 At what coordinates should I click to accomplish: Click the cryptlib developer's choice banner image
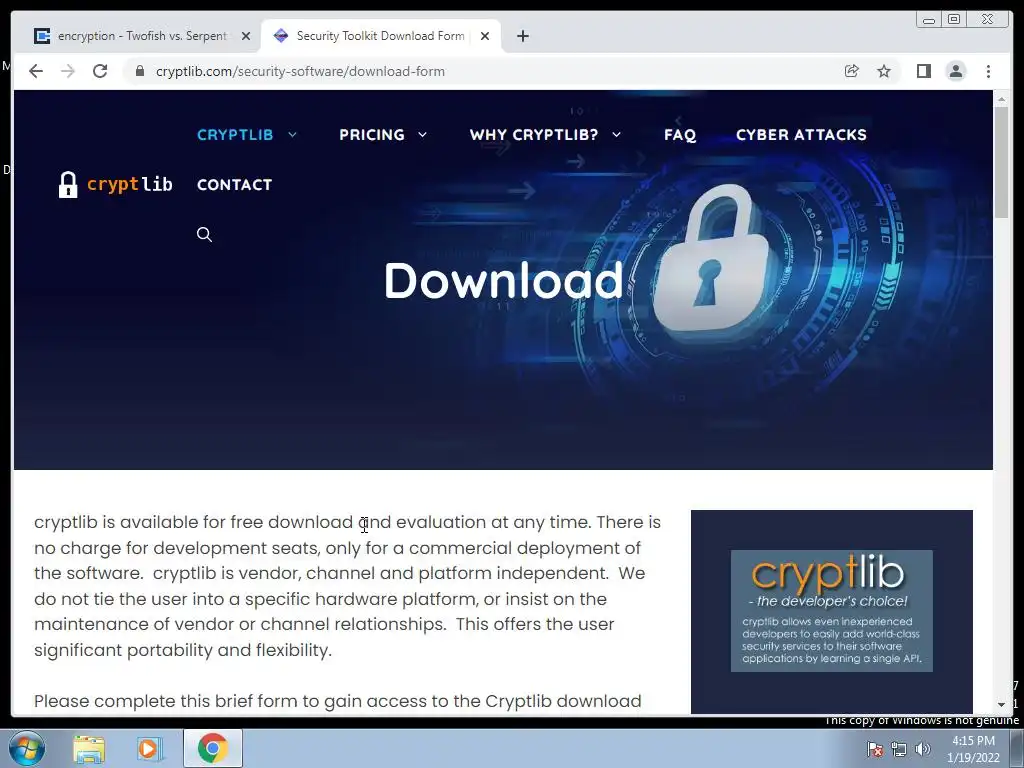pyautogui.click(x=831, y=611)
